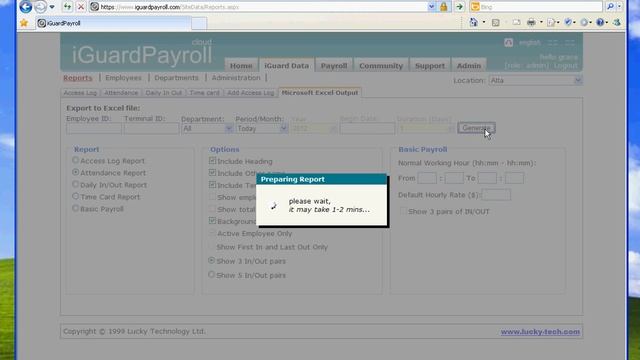Screen dimensions: 640x360
Task: Click the Employee ID input field
Action: tap(93, 129)
